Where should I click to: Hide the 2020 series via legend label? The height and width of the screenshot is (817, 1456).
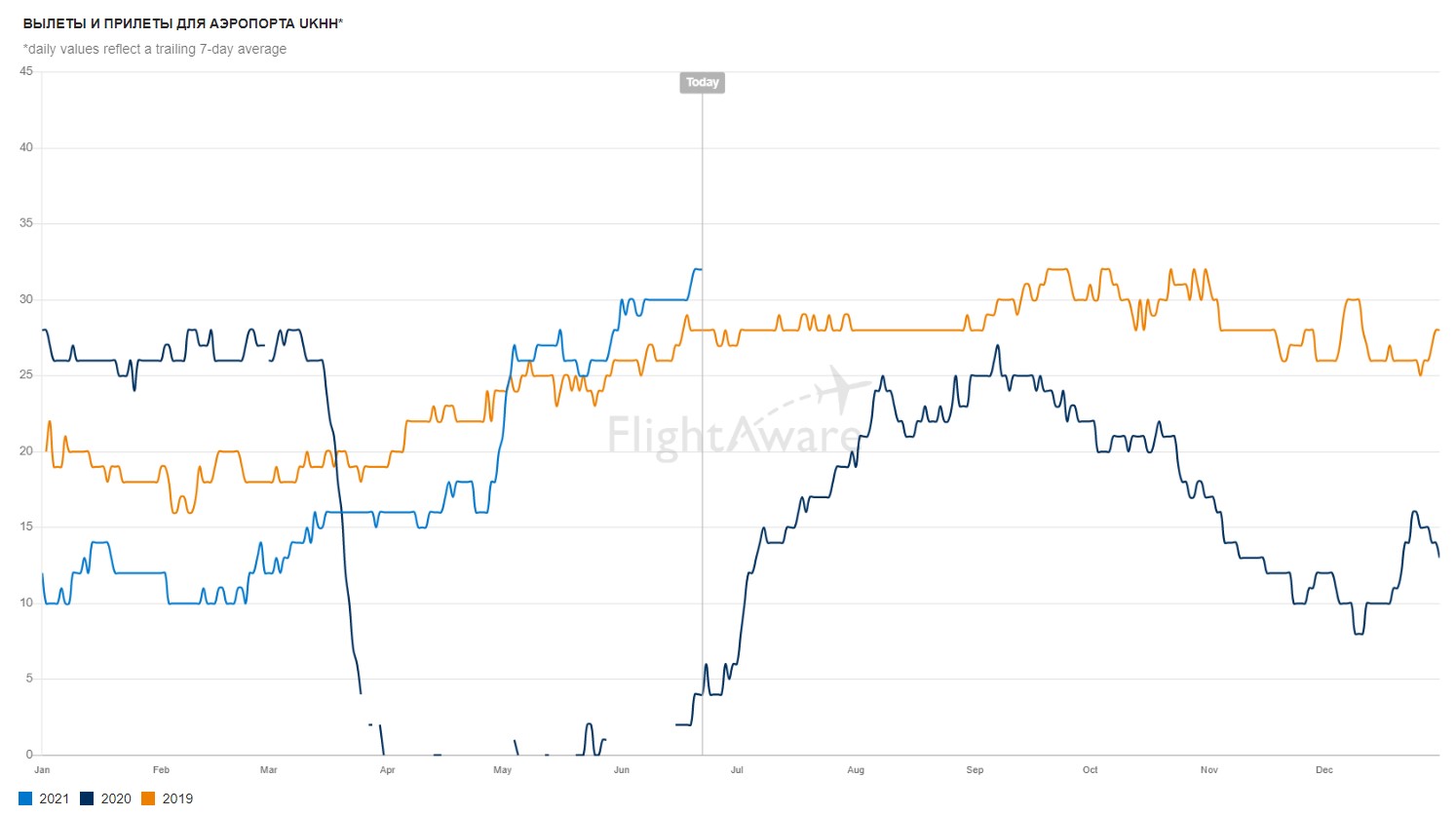click(x=116, y=798)
